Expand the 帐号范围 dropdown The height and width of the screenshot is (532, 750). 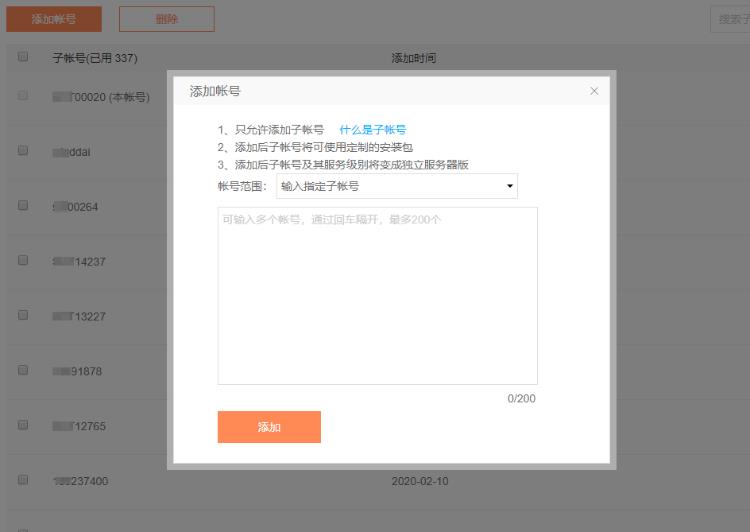[x=397, y=186]
